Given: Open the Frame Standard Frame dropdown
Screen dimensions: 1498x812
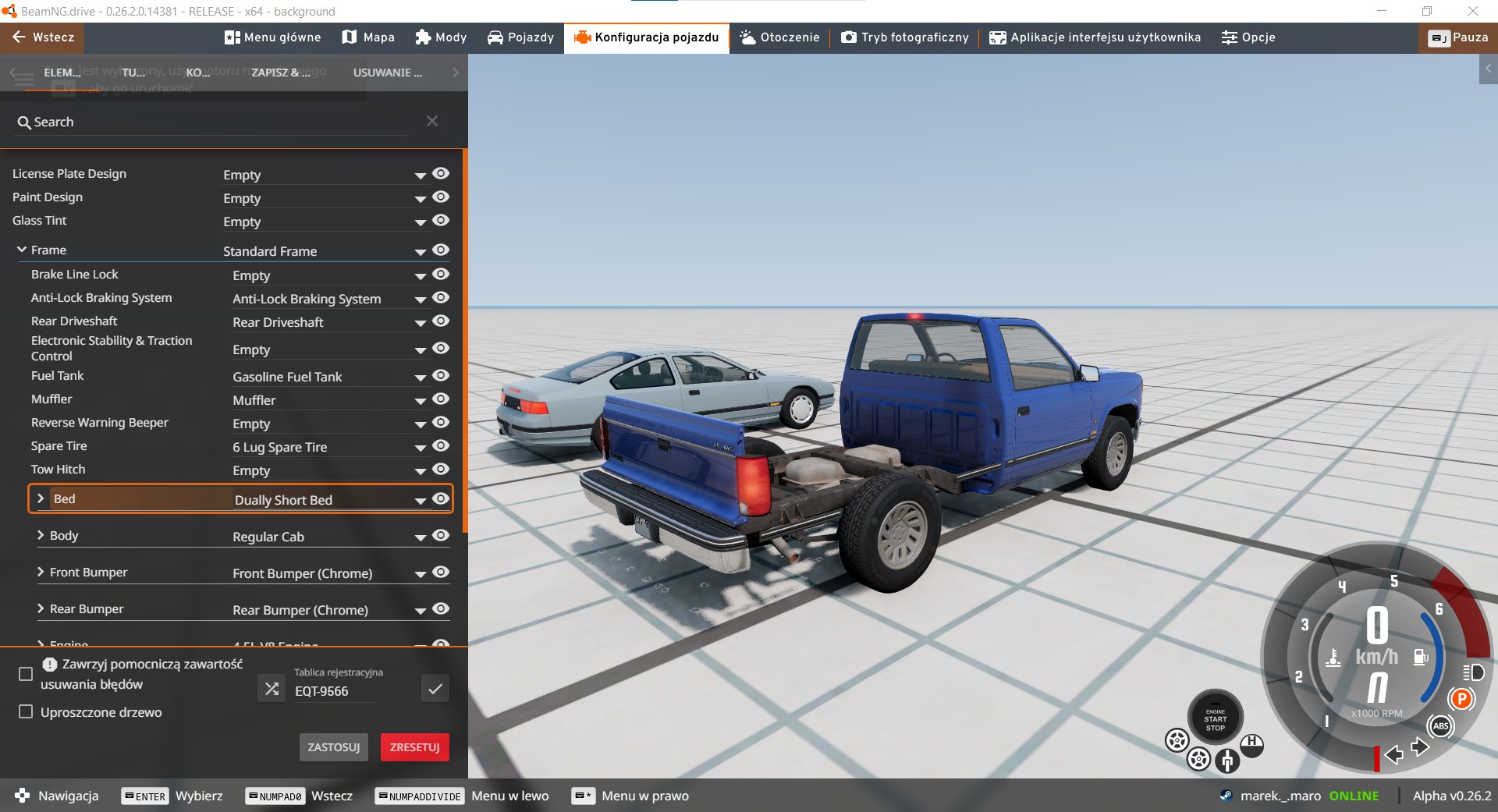Looking at the screenshot, I should coord(325,251).
